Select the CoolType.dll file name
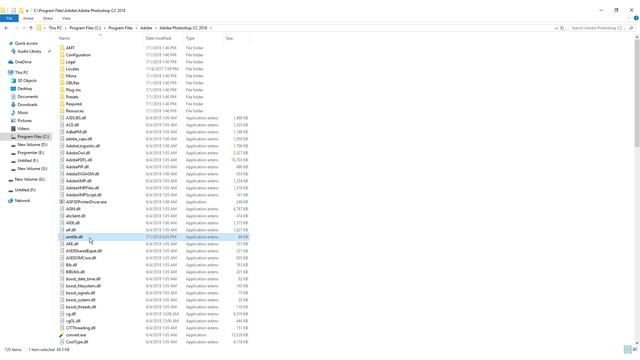This screenshot has width=640, height=360. pos(77,342)
